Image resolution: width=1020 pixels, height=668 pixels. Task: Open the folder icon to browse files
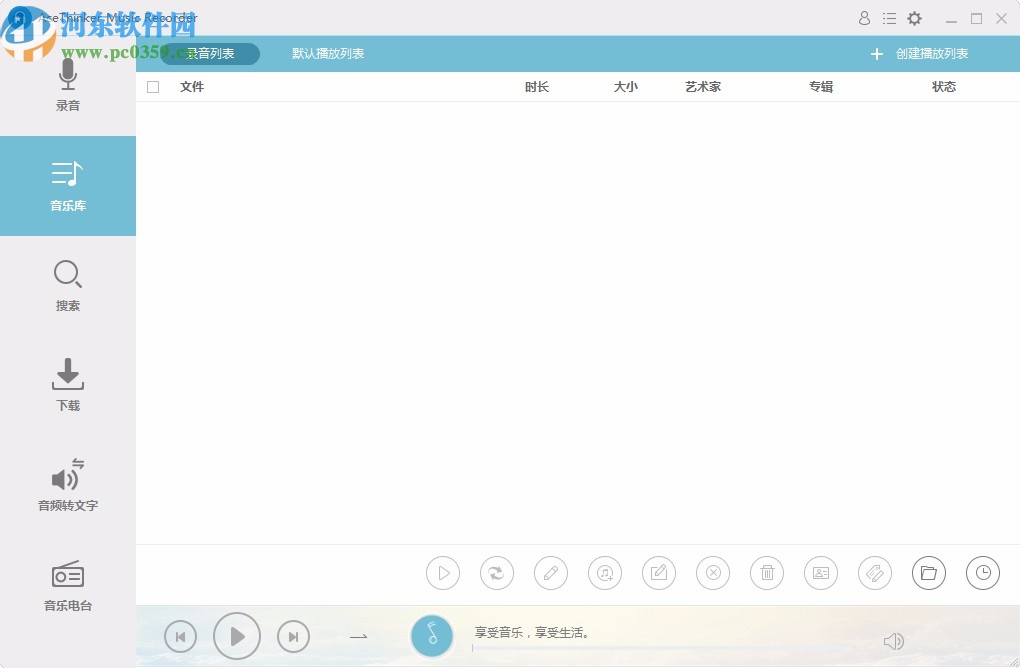pyautogui.click(x=929, y=573)
